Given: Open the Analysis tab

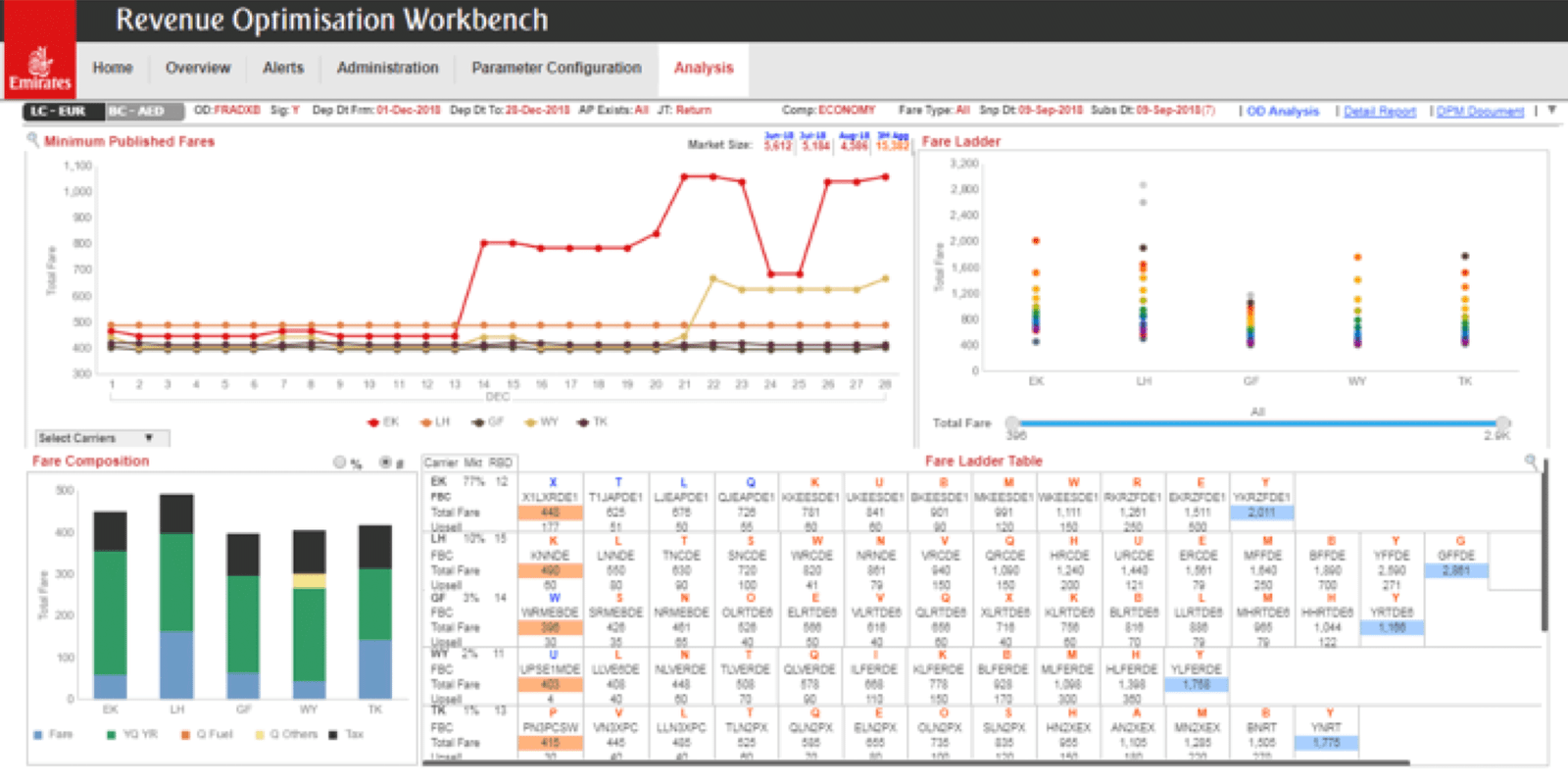Looking at the screenshot, I should [x=704, y=68].
